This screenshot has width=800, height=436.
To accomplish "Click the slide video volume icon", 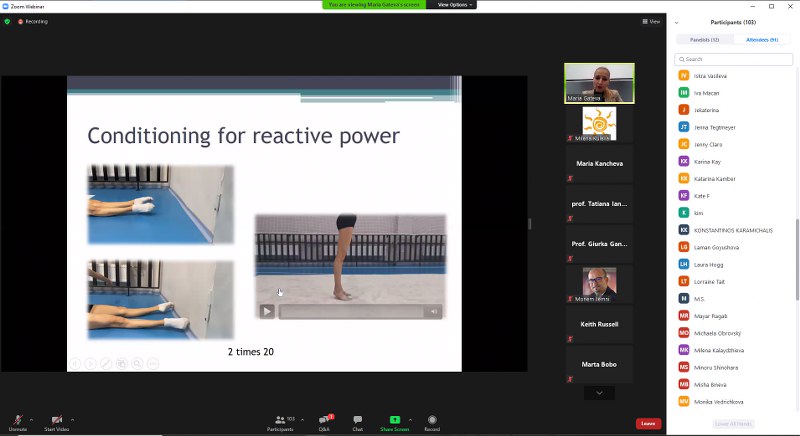I will (x=434, y=312).
